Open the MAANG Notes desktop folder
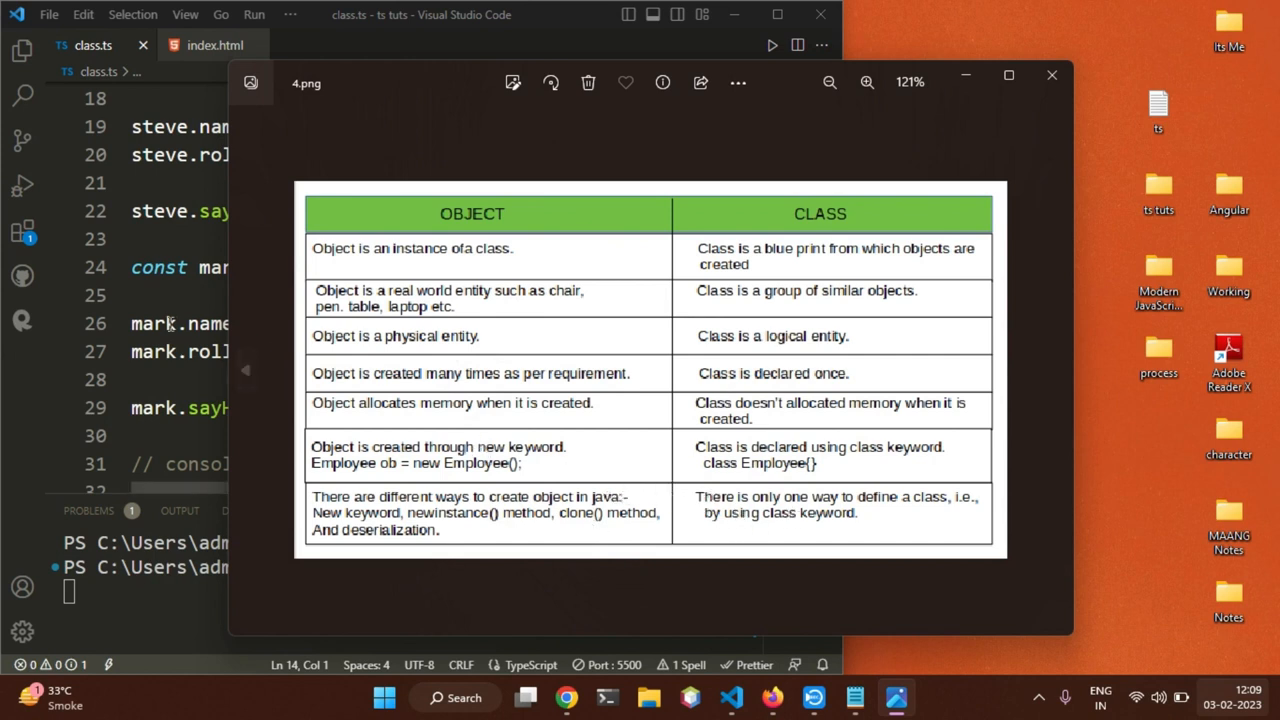The height and width of the screenshot is (720, 1280). pyautogui.click(x=1229, y=527)
